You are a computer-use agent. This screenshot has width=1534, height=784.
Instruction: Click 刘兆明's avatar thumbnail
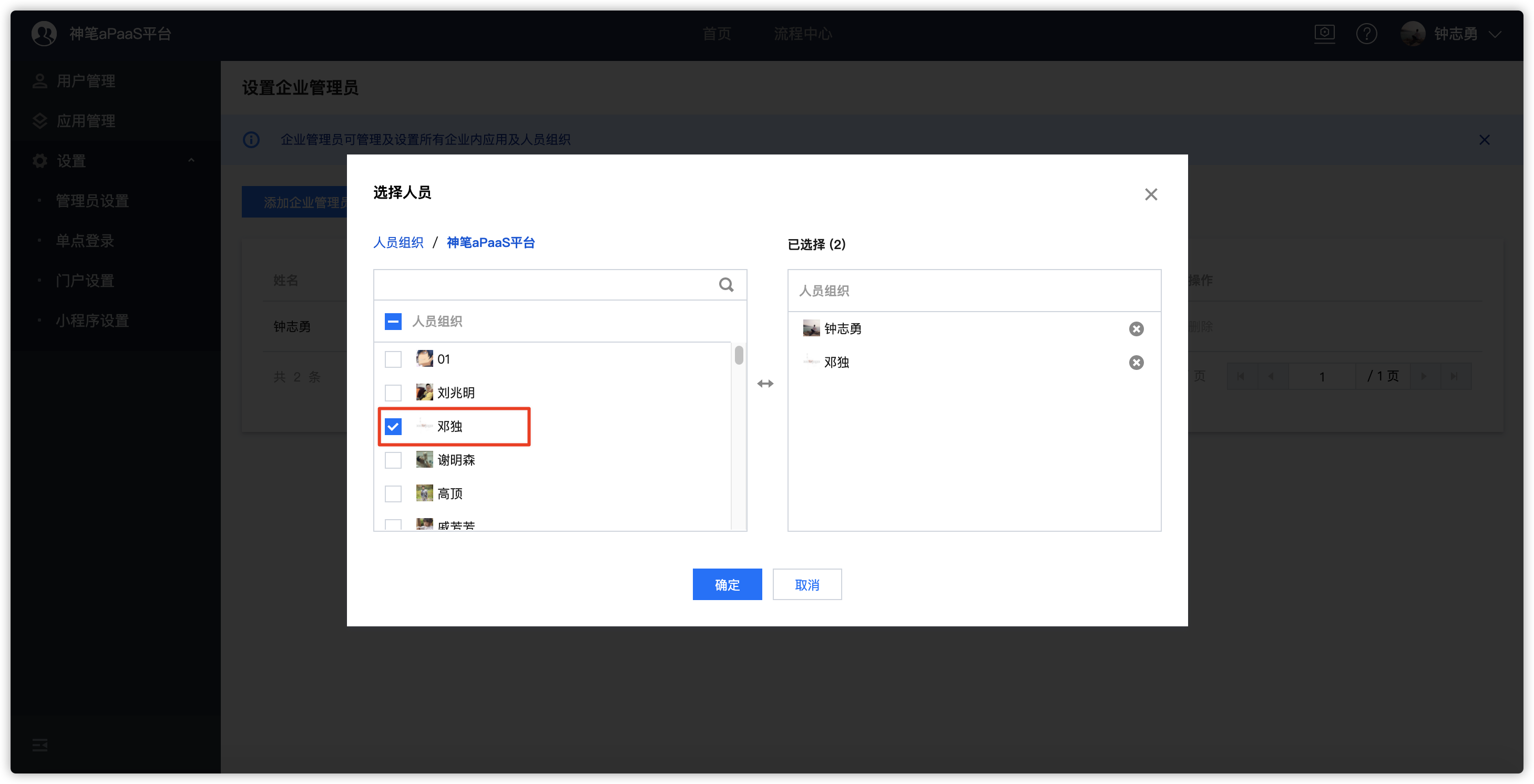coord(424,393)
